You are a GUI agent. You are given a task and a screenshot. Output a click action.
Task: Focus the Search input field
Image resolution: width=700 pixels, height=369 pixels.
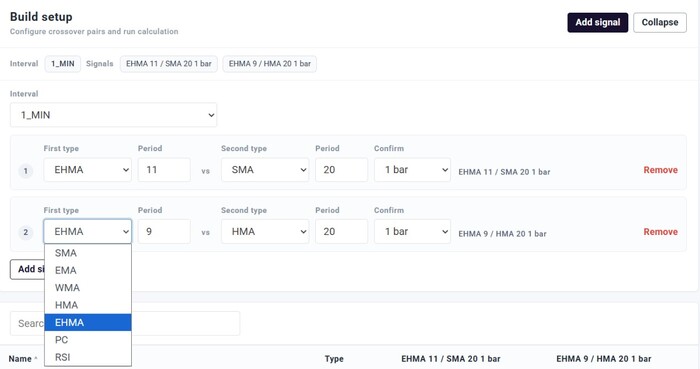(x=125, y=323)
